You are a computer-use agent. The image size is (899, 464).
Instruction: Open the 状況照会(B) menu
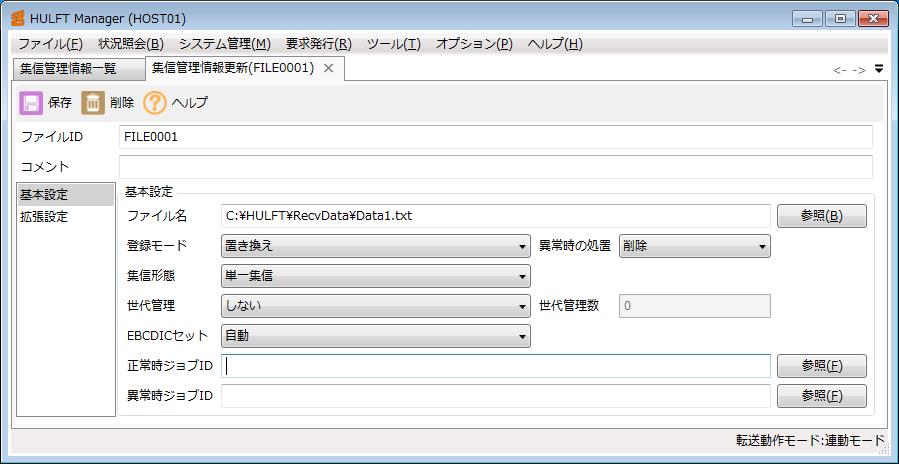coord(131,44)
